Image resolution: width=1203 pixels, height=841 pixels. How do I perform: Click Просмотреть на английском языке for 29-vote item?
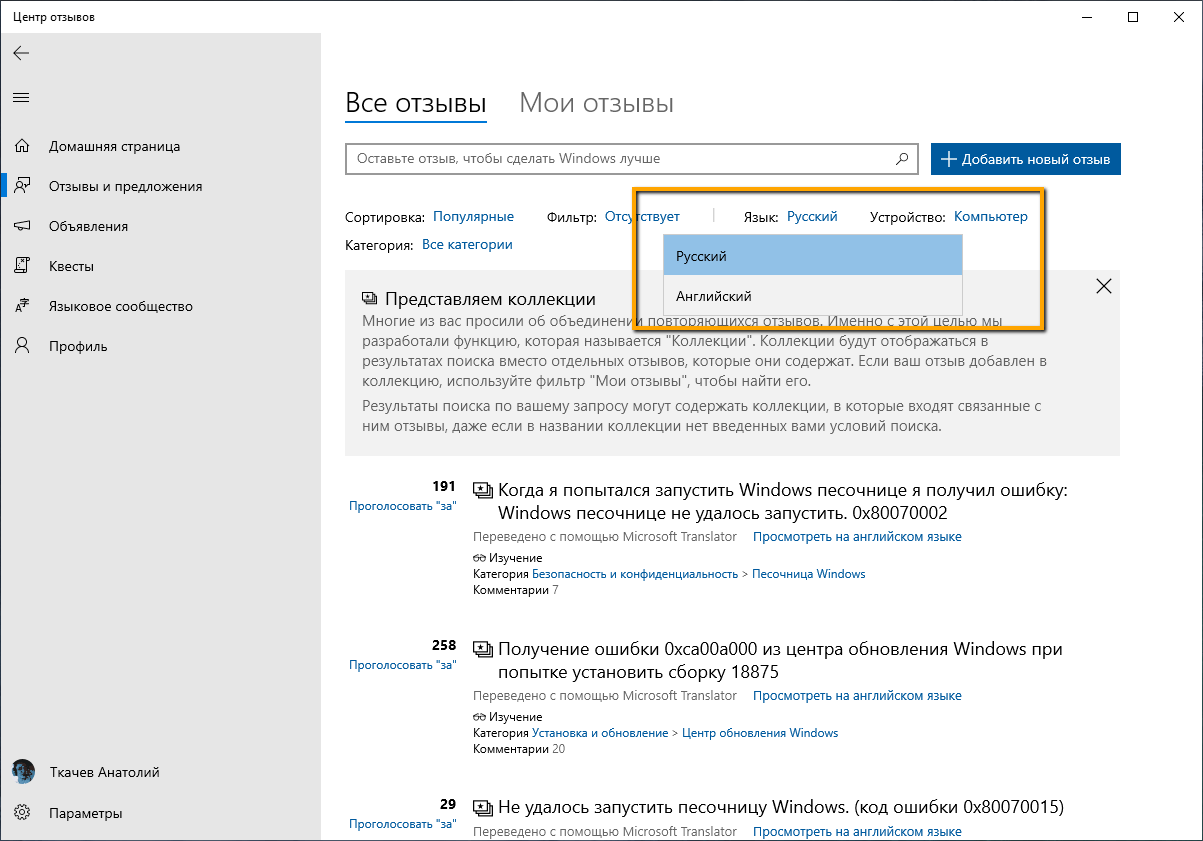(857, 832)
